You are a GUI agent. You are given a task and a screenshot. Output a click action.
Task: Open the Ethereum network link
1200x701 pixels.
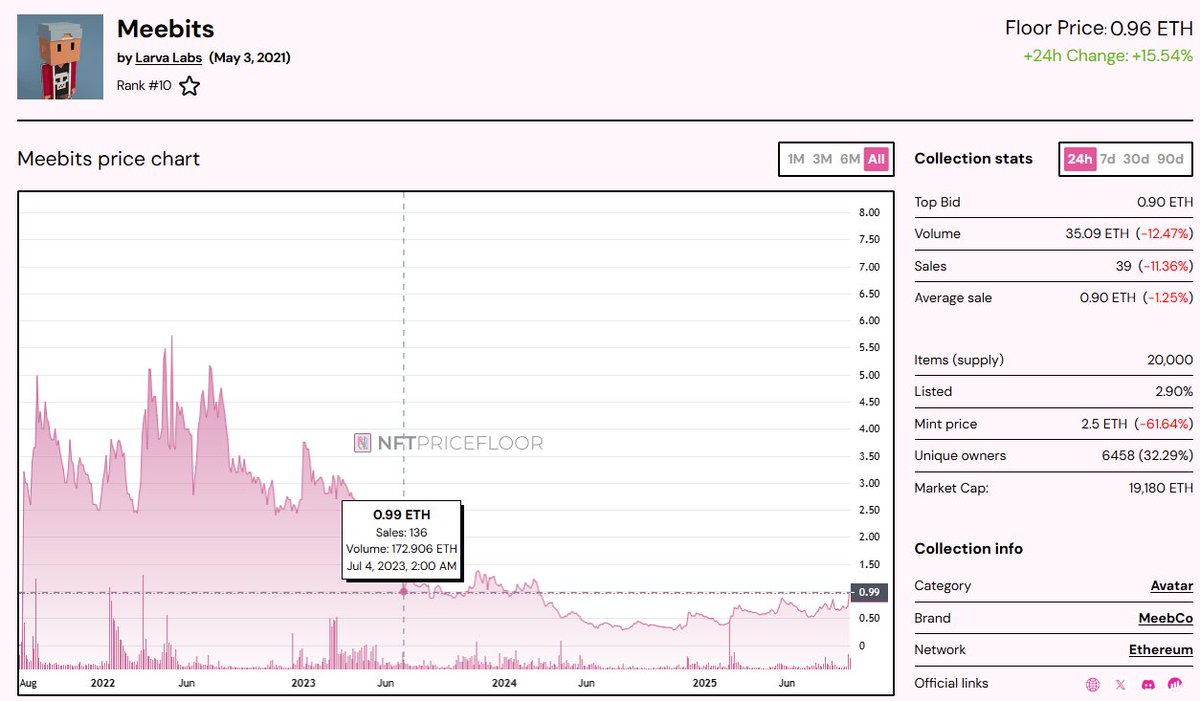pyautogui.click(x=1161, y=650)
